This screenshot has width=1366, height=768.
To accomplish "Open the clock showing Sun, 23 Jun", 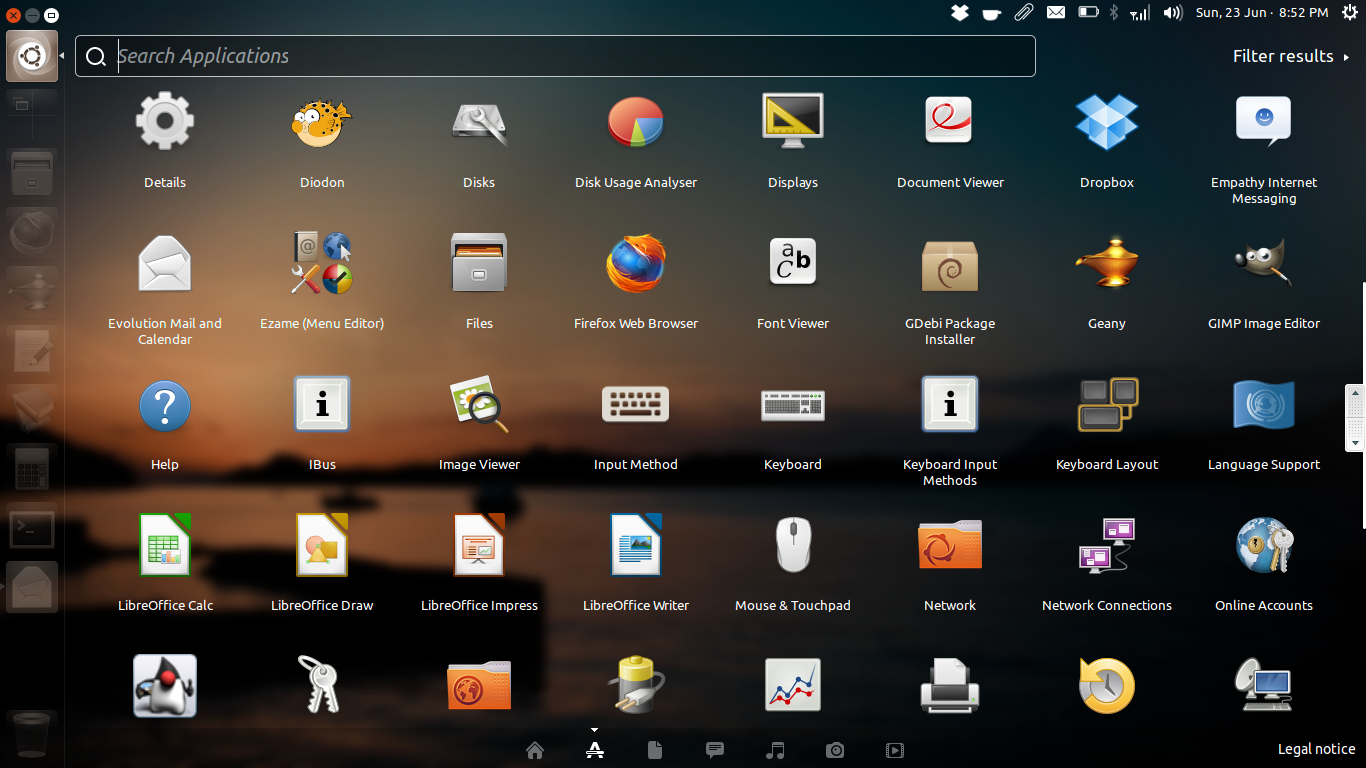I will pos(1262,13).
